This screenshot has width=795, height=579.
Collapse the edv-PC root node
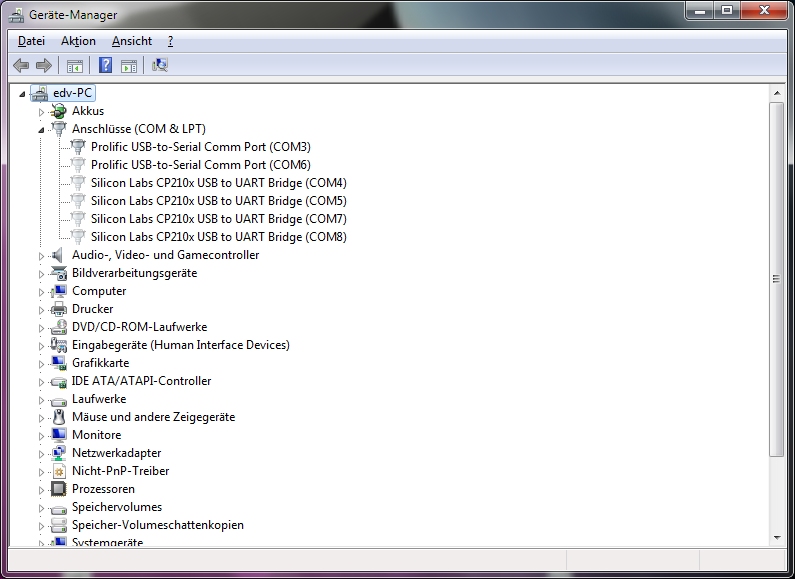point(22,94)
